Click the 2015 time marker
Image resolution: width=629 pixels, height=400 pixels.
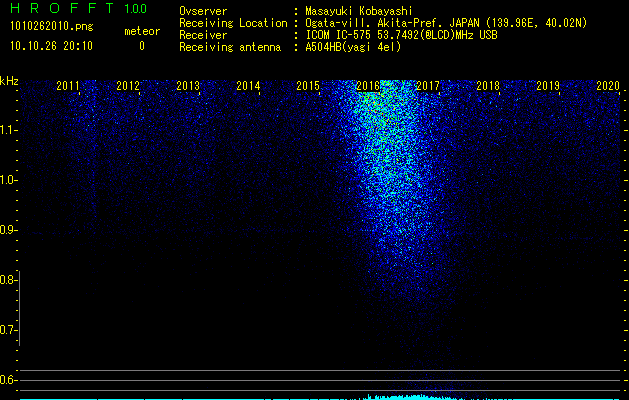point(308,85)
